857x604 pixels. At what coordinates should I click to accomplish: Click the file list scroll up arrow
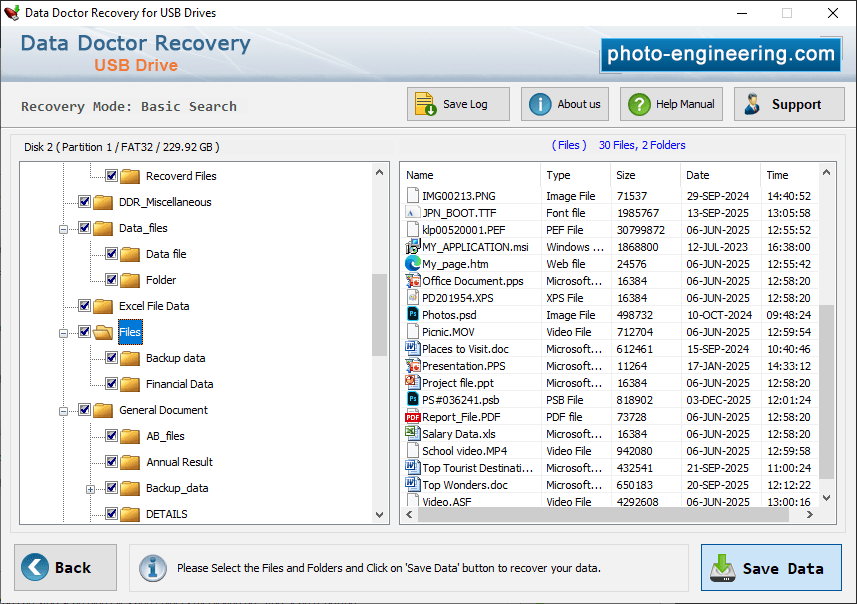pos(826,173)
